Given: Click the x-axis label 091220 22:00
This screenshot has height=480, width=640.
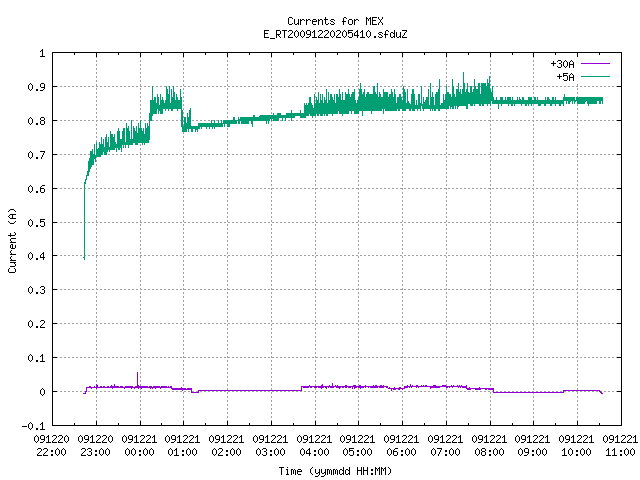Looking at the screenshot, I should point(51,446).
